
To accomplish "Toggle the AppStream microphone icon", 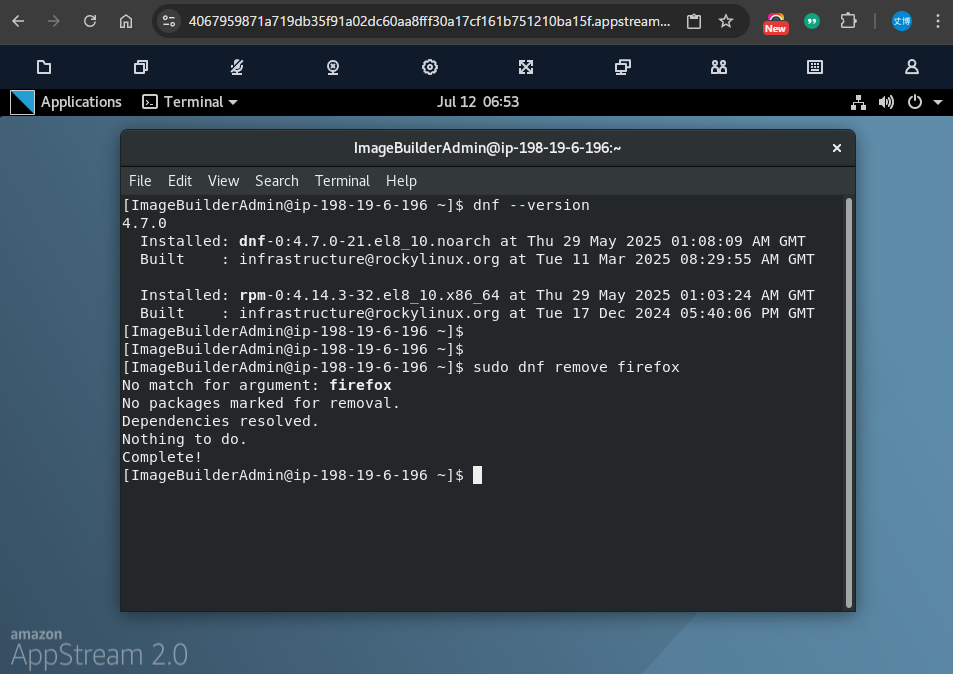I will (237, 67).
